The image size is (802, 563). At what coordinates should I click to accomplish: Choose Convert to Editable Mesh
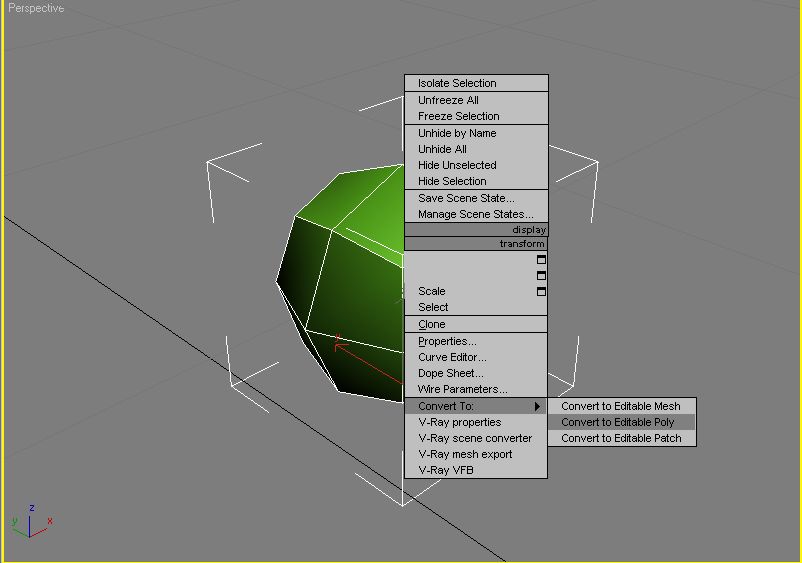click(x=622, y=407)
